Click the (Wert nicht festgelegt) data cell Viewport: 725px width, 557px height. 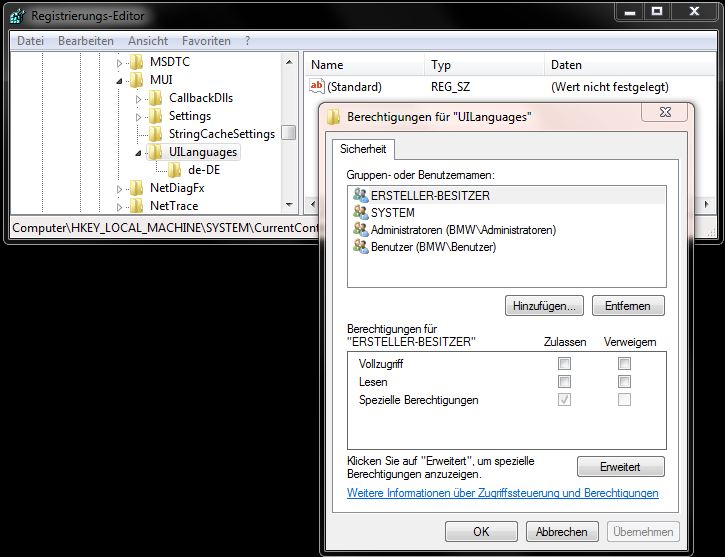pos(610,87)
